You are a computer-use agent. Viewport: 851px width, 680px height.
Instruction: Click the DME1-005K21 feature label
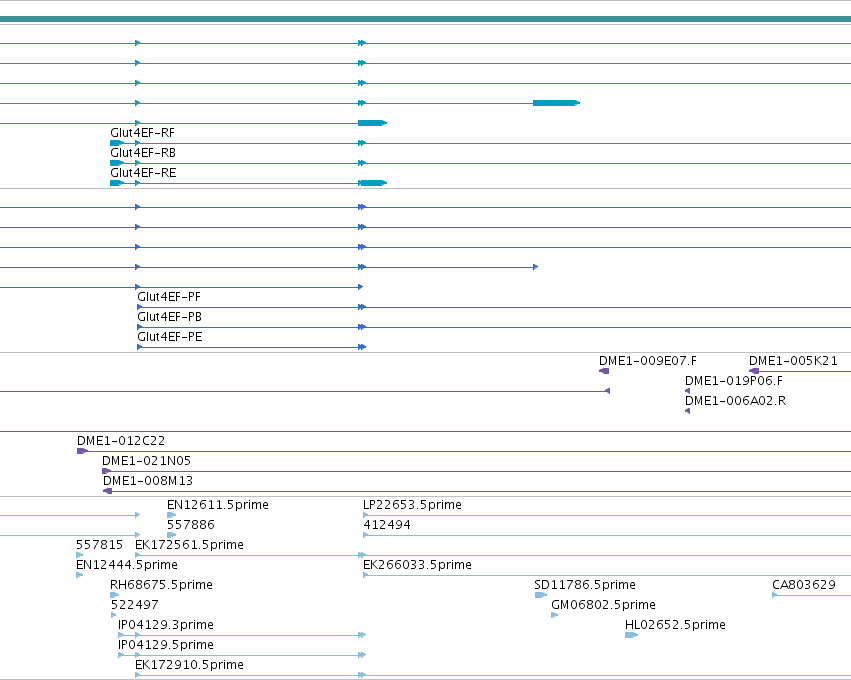(793, 361)
